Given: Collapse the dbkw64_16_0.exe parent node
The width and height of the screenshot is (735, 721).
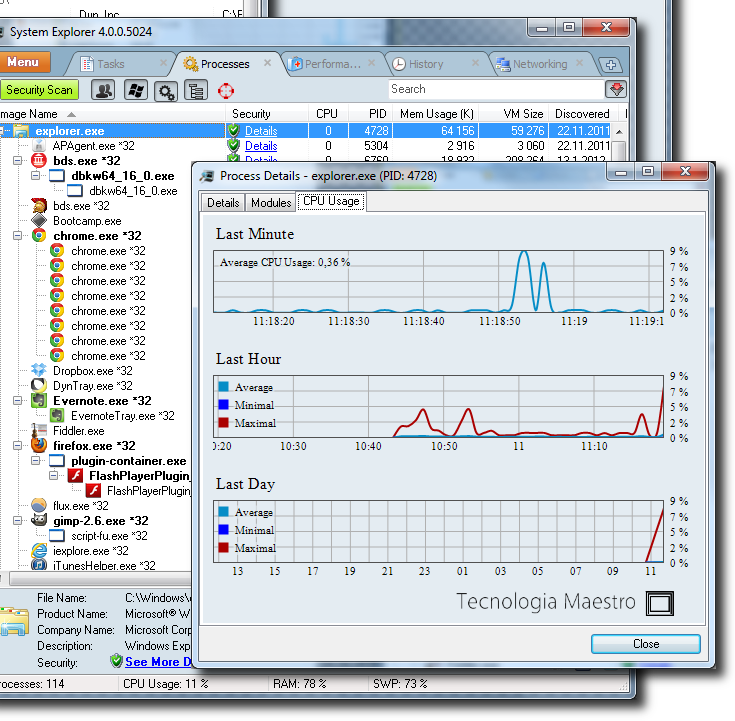Looking at the screenshot, I should click(x=36, y=176).
